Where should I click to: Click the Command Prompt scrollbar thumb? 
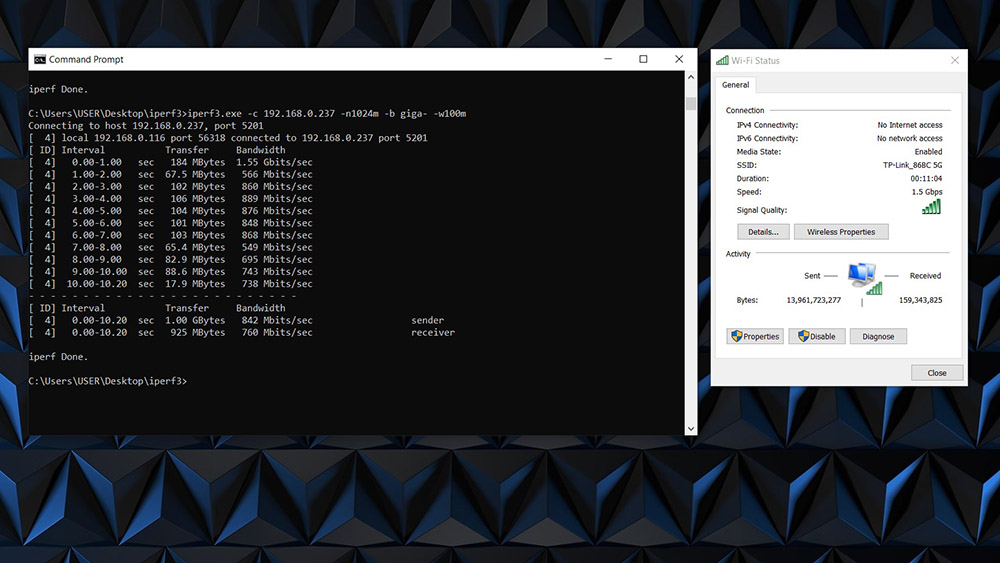point(691,103)
